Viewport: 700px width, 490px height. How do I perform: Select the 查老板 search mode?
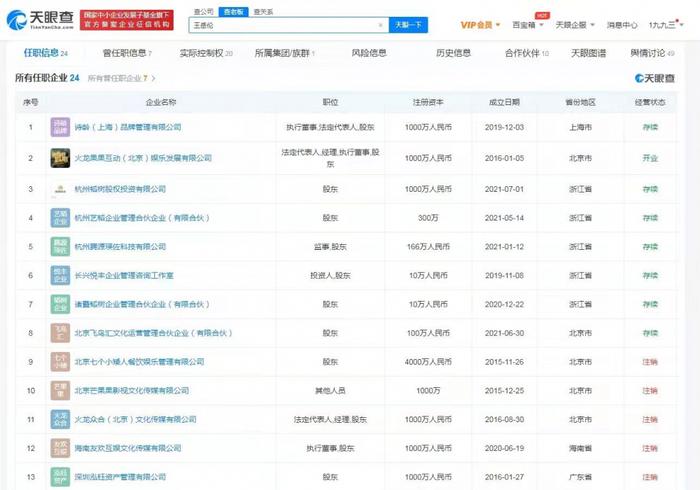pyautogui.click(x=233, y=12)
